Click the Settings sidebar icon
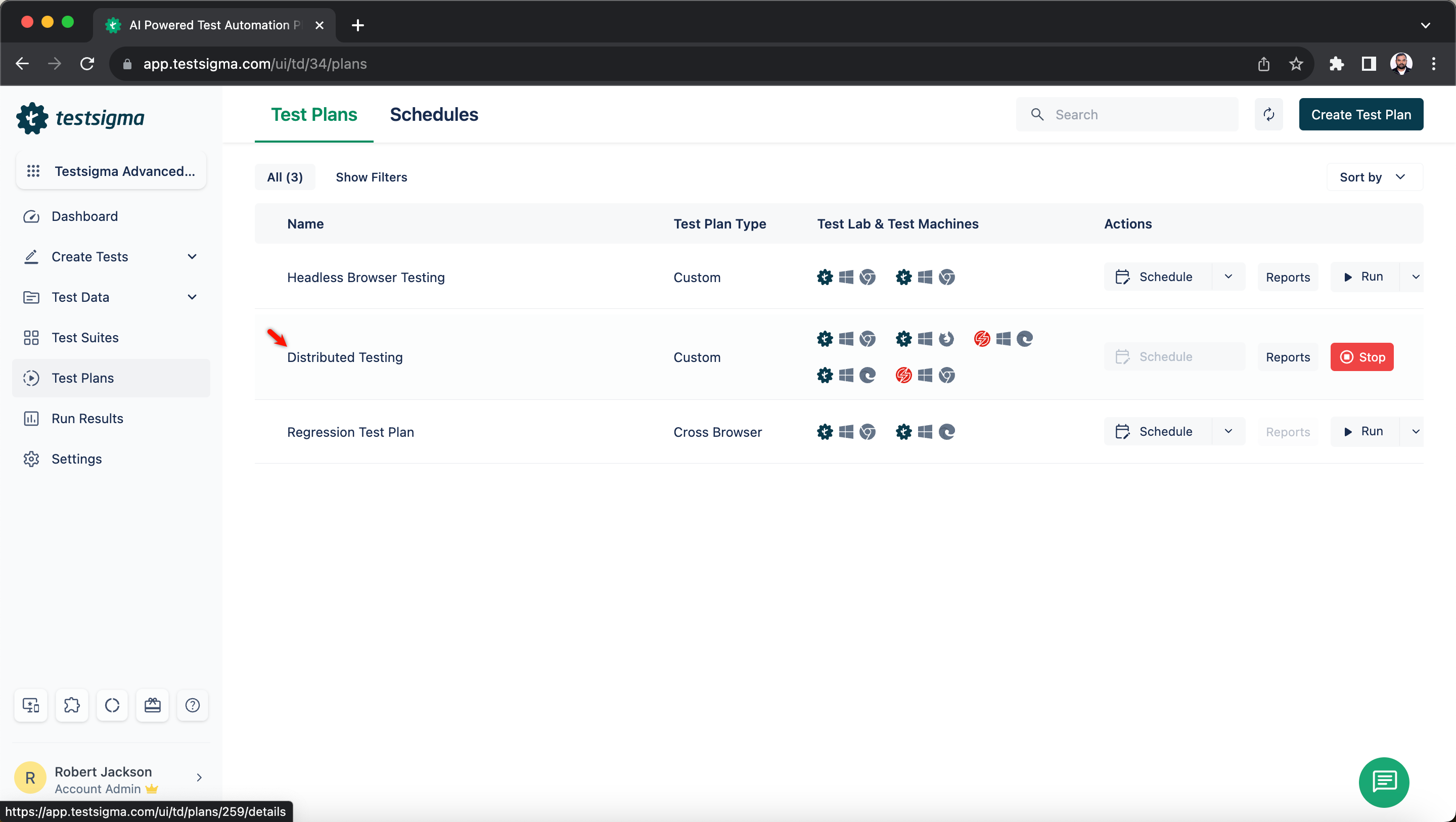This screenshot has width=1456, height=822. pyautogui.click(x=31, y=459)
